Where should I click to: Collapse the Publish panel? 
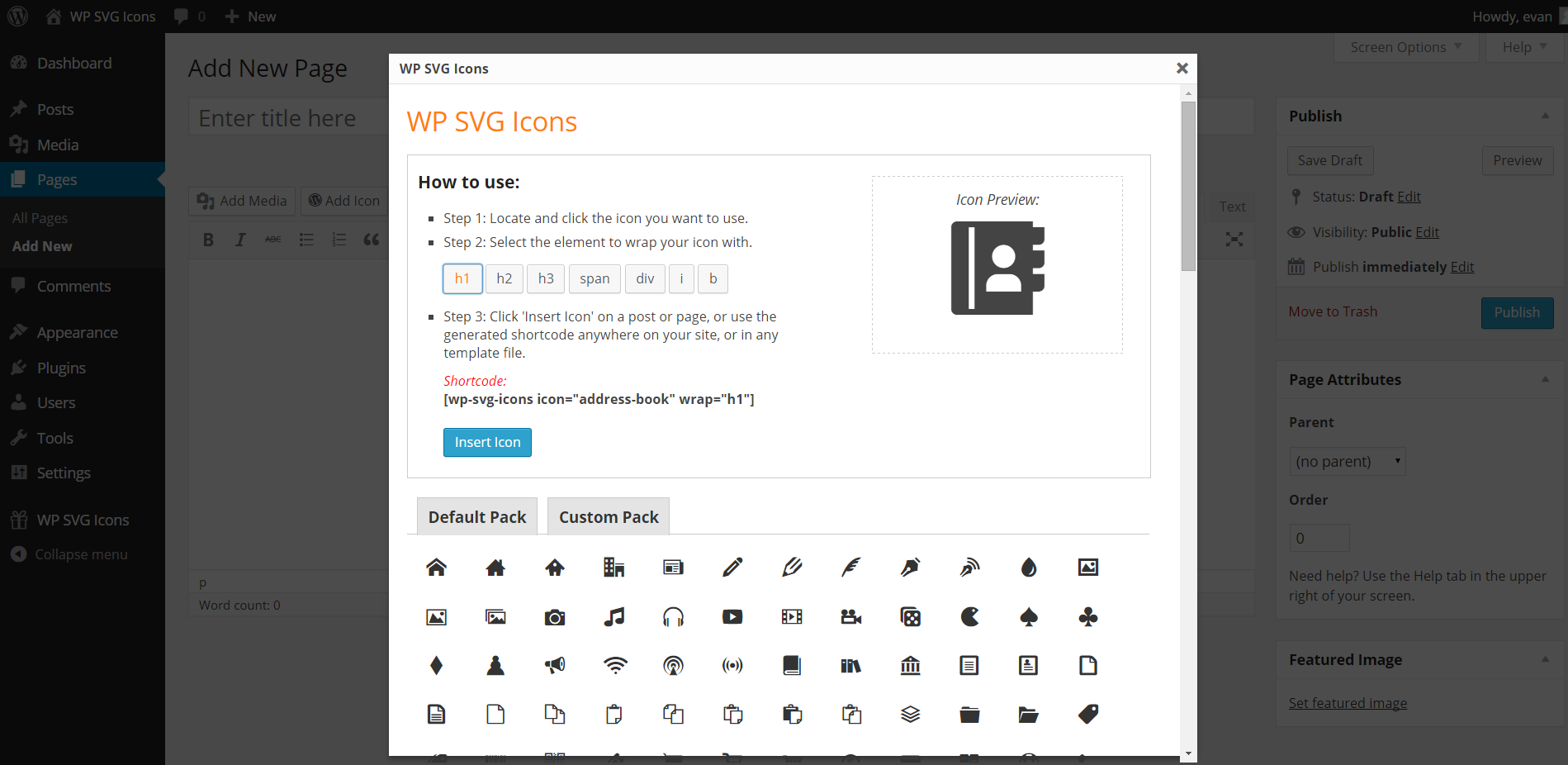(1545, 116)
